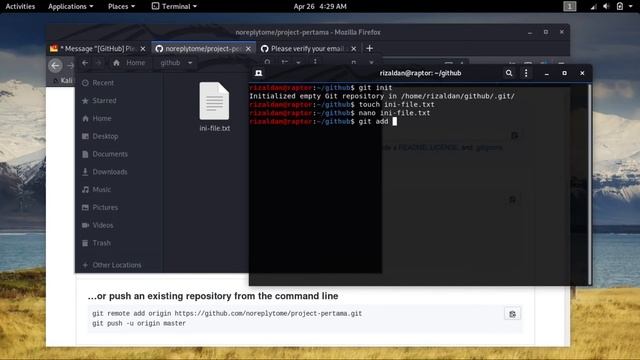Image resolution: width=640 pixels, height=360 pixels.
Task: Click 'Initialized empty Git repository' output line
Action: [382, 96]
